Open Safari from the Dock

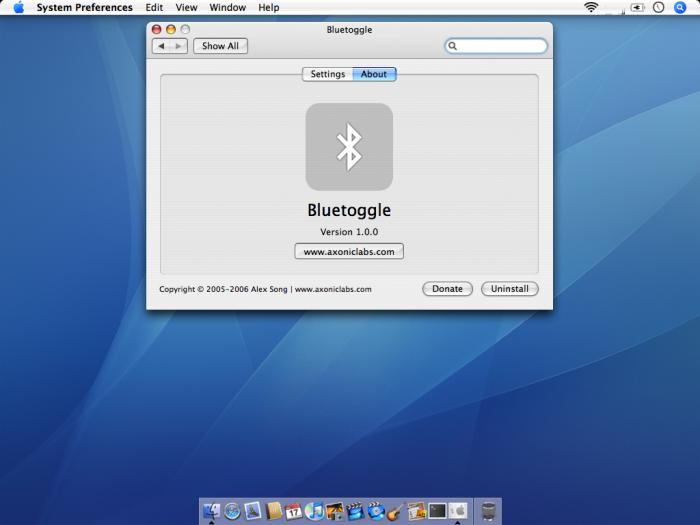tap(232, 511)
